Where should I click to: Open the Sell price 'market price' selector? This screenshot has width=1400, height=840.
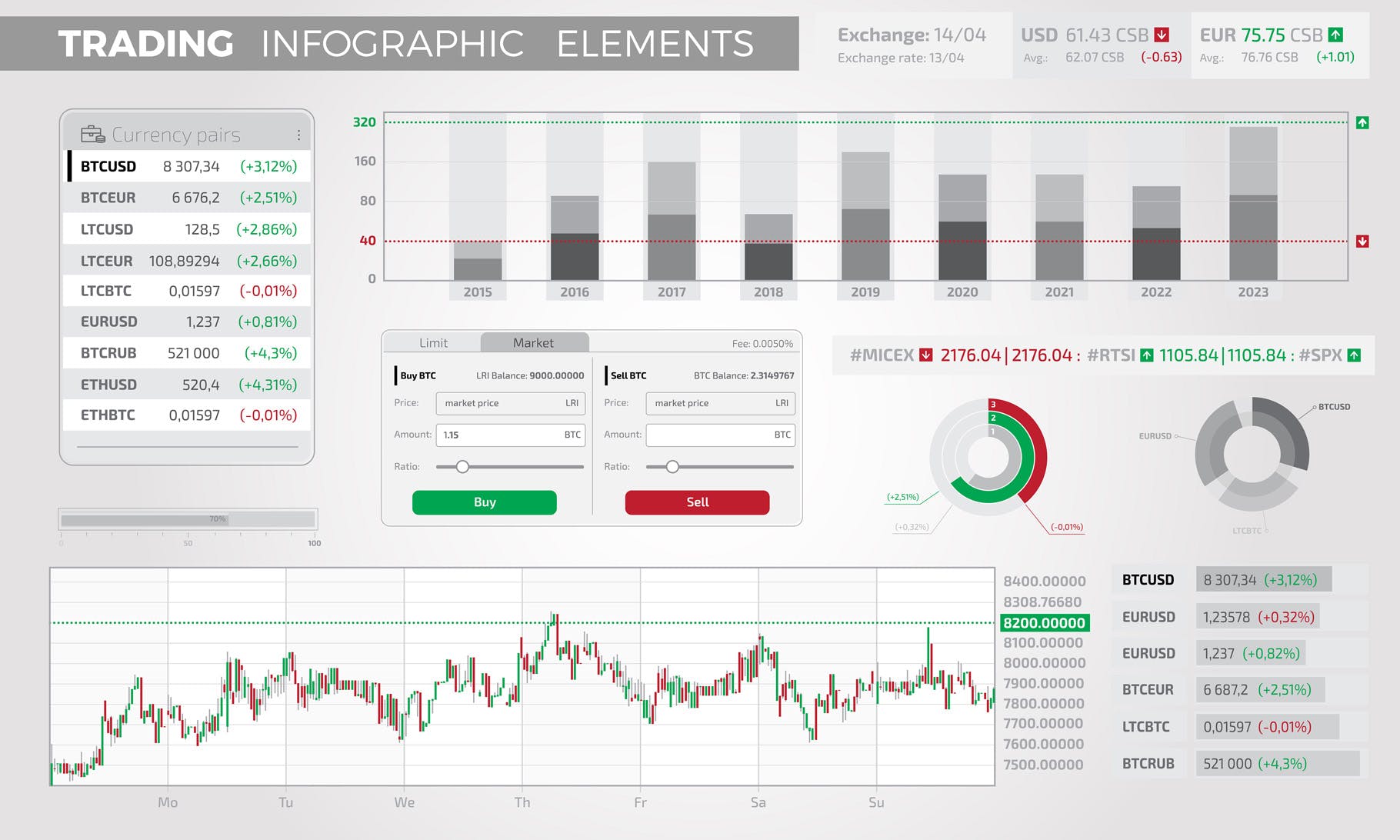(719, 403)
